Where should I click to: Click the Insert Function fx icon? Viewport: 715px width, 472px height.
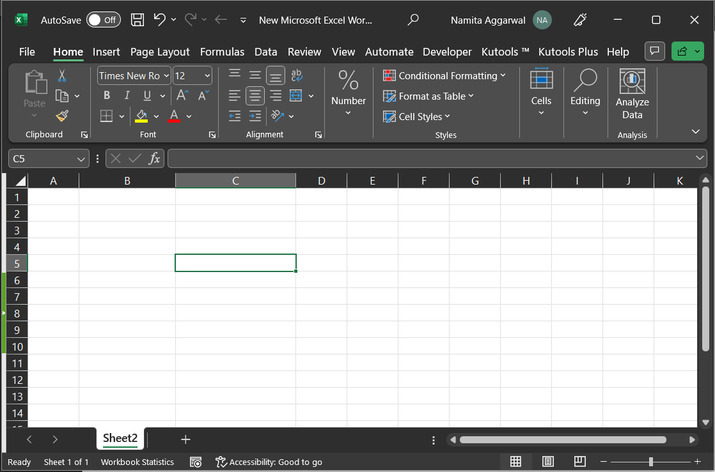pos(154,158)
